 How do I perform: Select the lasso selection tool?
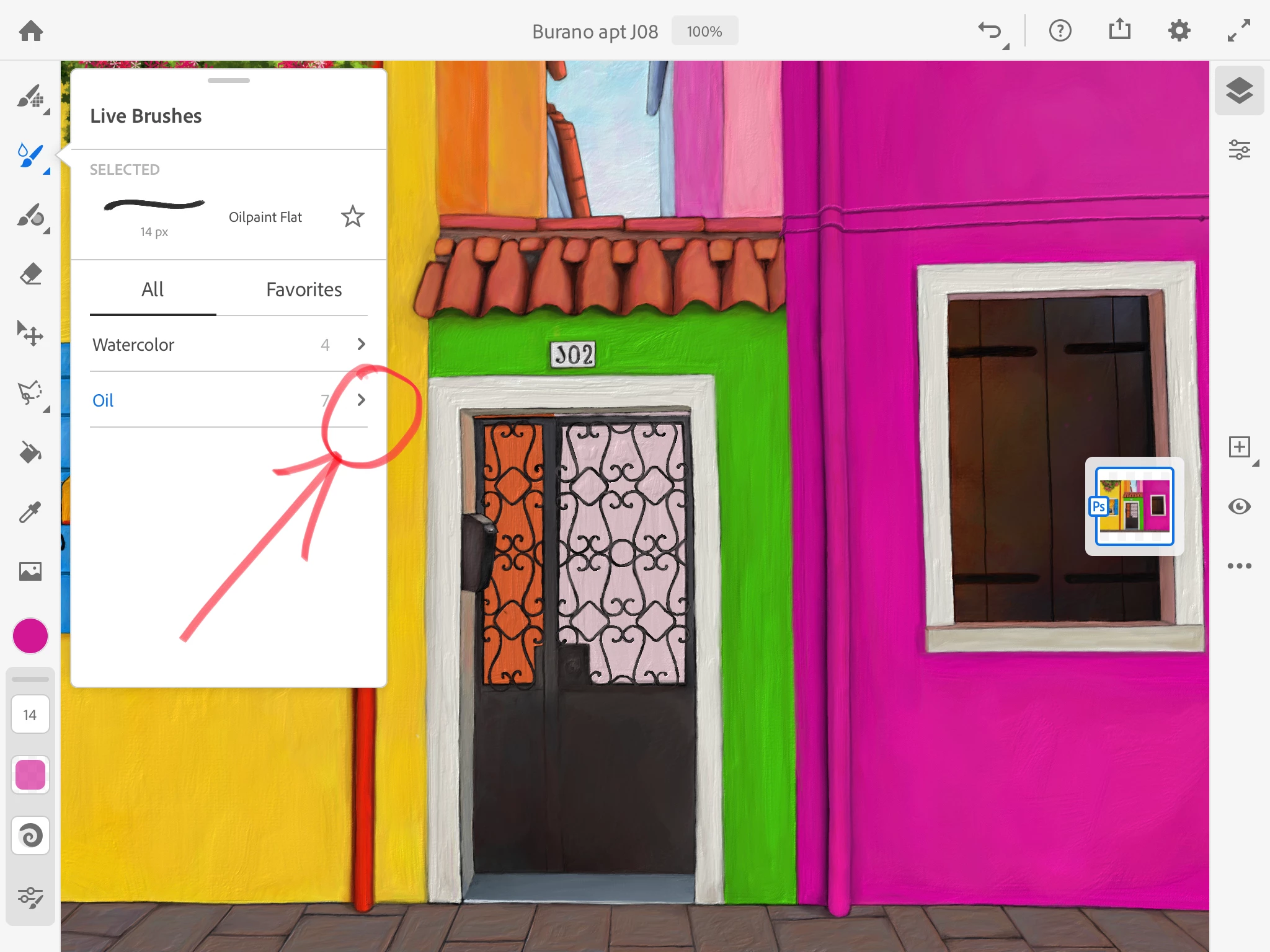(x=30, y=392)
